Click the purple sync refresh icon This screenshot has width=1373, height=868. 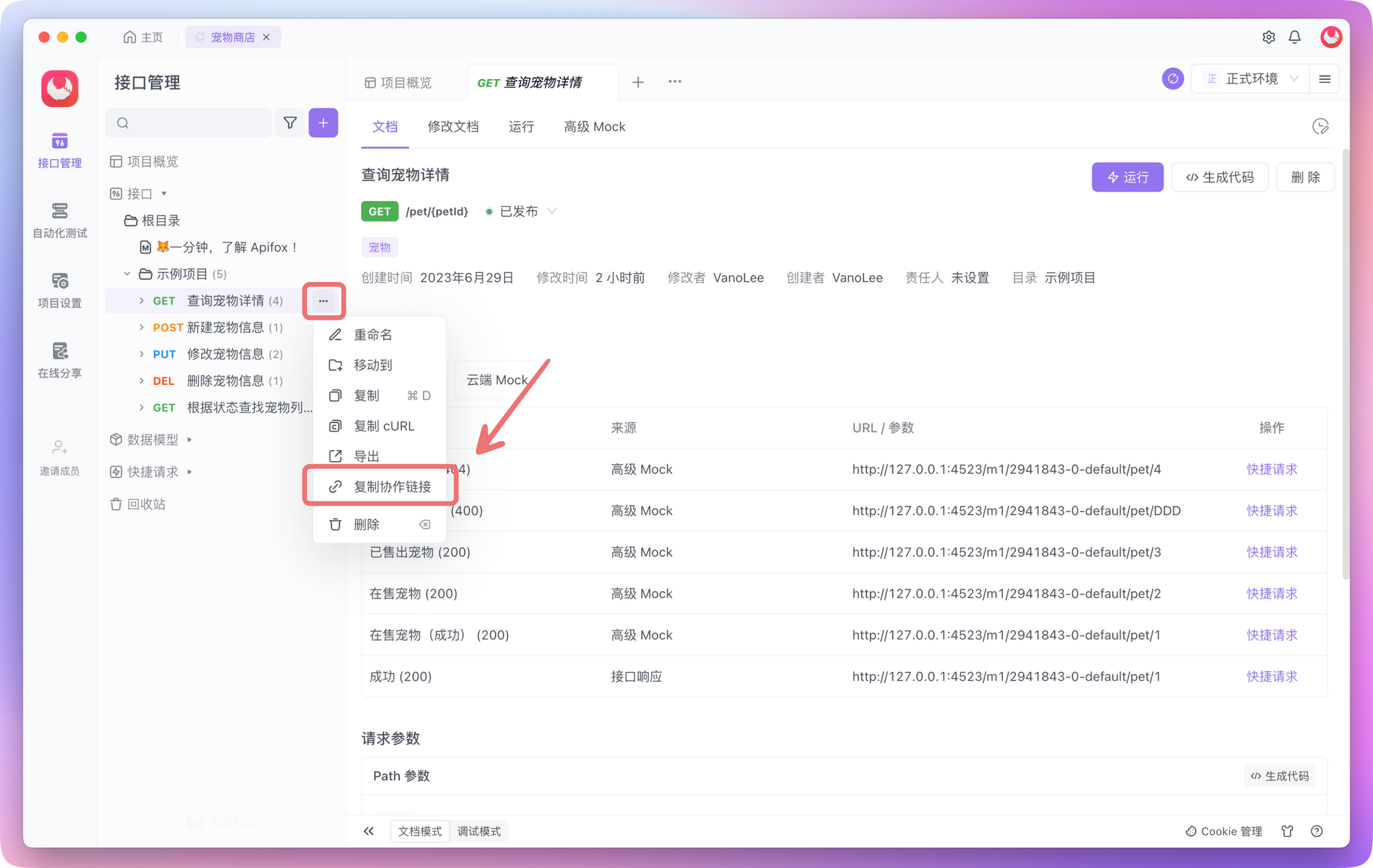(1173, 79)
